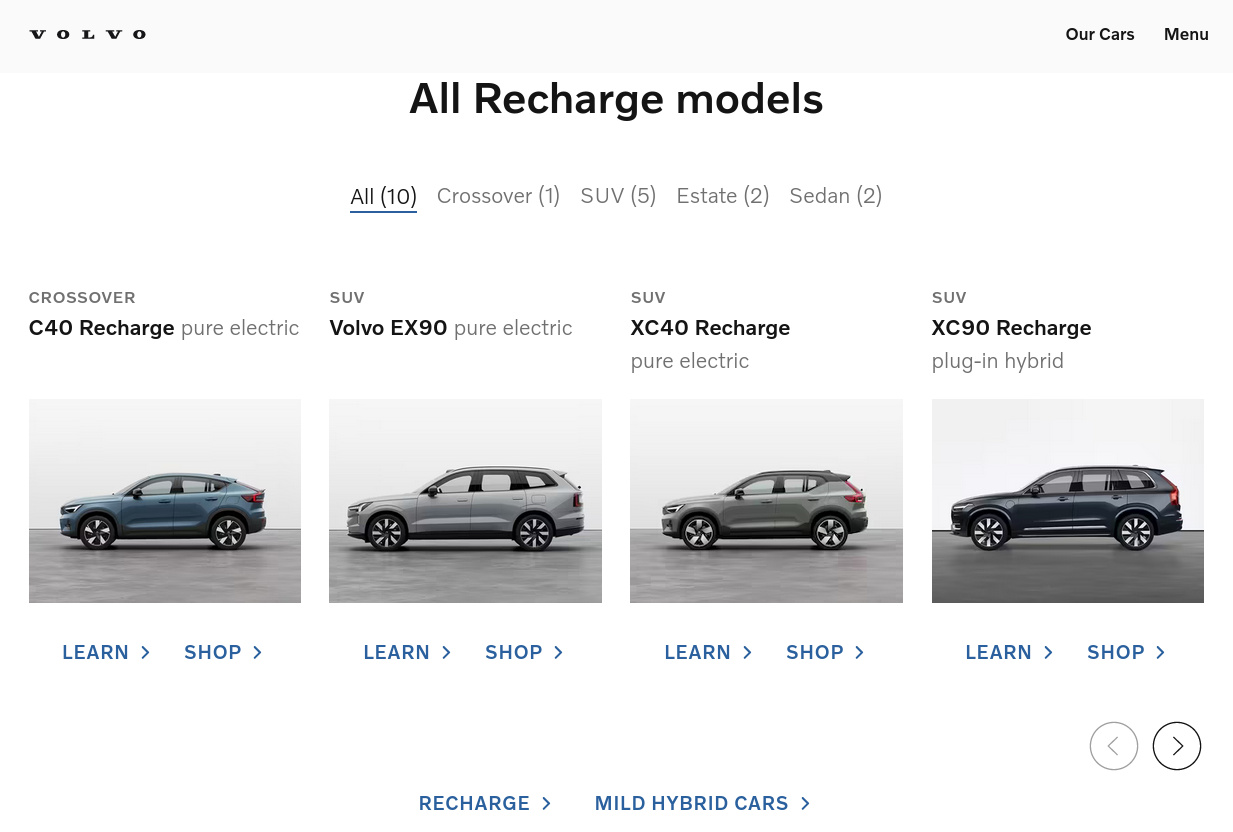Learn about the C40 Recharge

coord(106,653)
